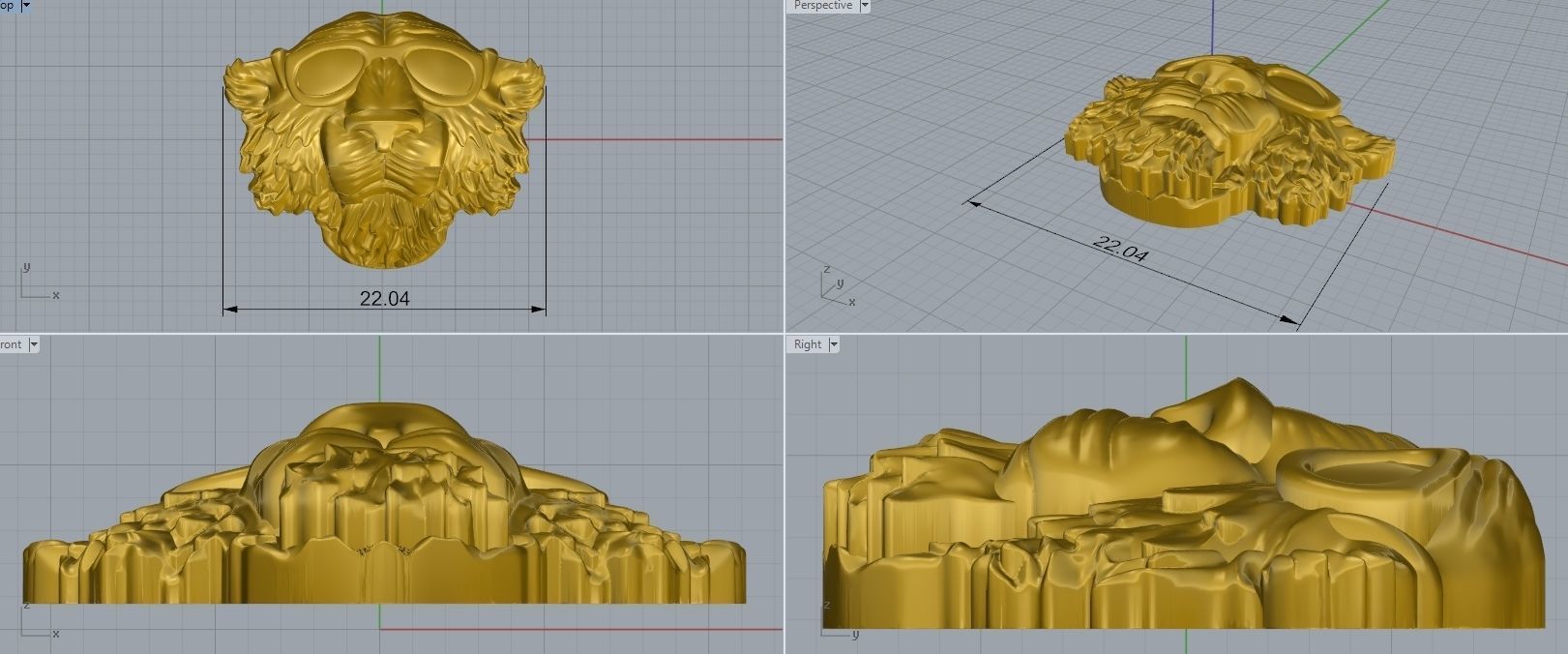Click the Perspective viewport title label
This screenshot has height=654, width=1568.
coord(823,6)
